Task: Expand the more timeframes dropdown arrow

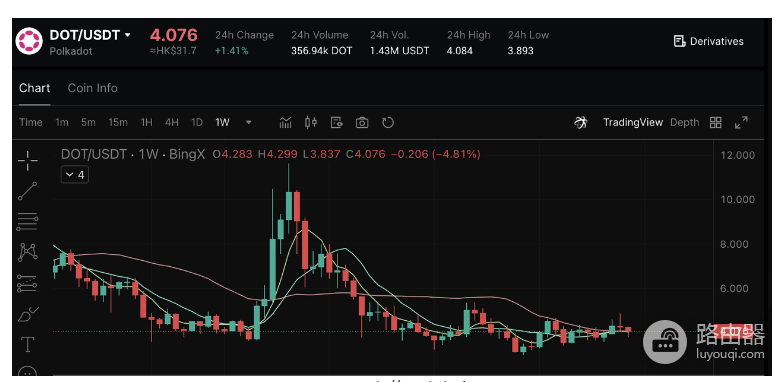Action: (x=249, y=122)
